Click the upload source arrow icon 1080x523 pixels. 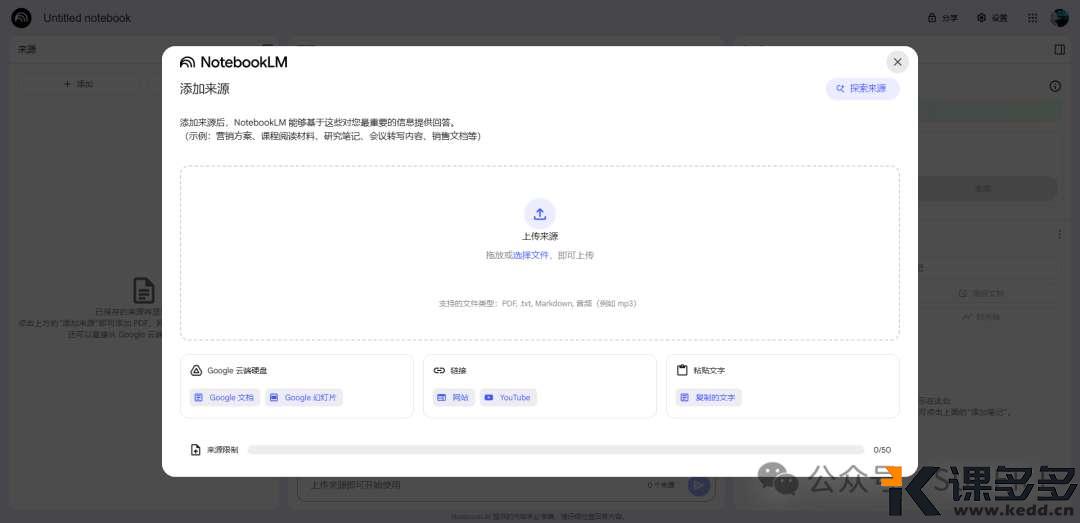539,213
